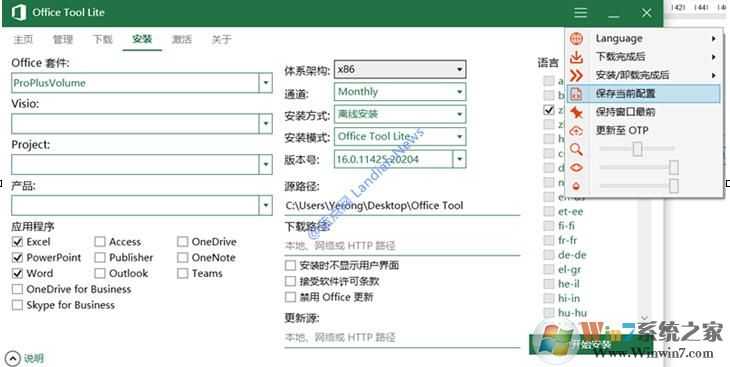This screenshot has width=730, height=367.
Task: Switch to the 下载 tab
Action: [x=102, y=39]
